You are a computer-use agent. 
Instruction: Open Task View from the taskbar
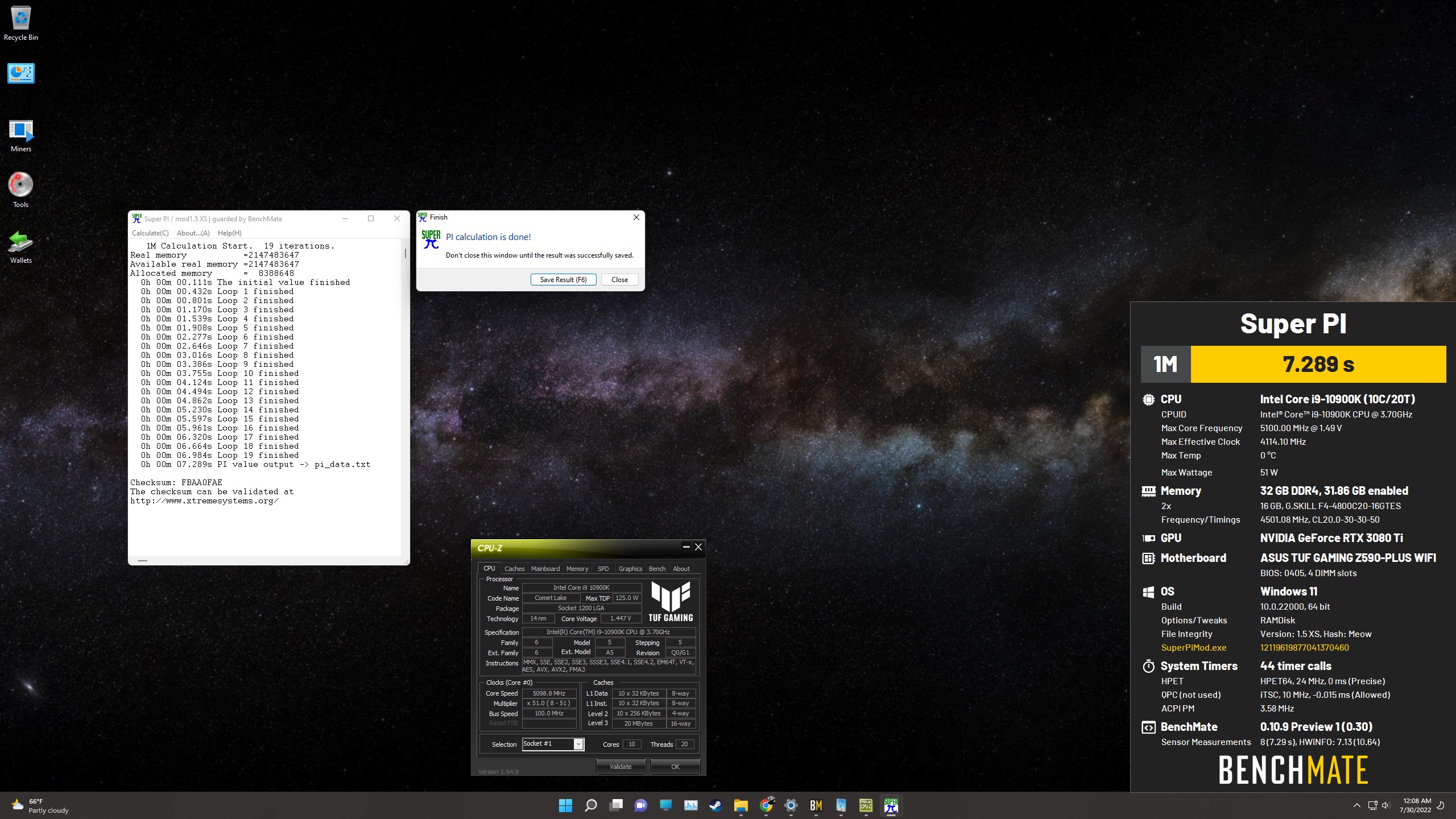(x=615, y=805)
